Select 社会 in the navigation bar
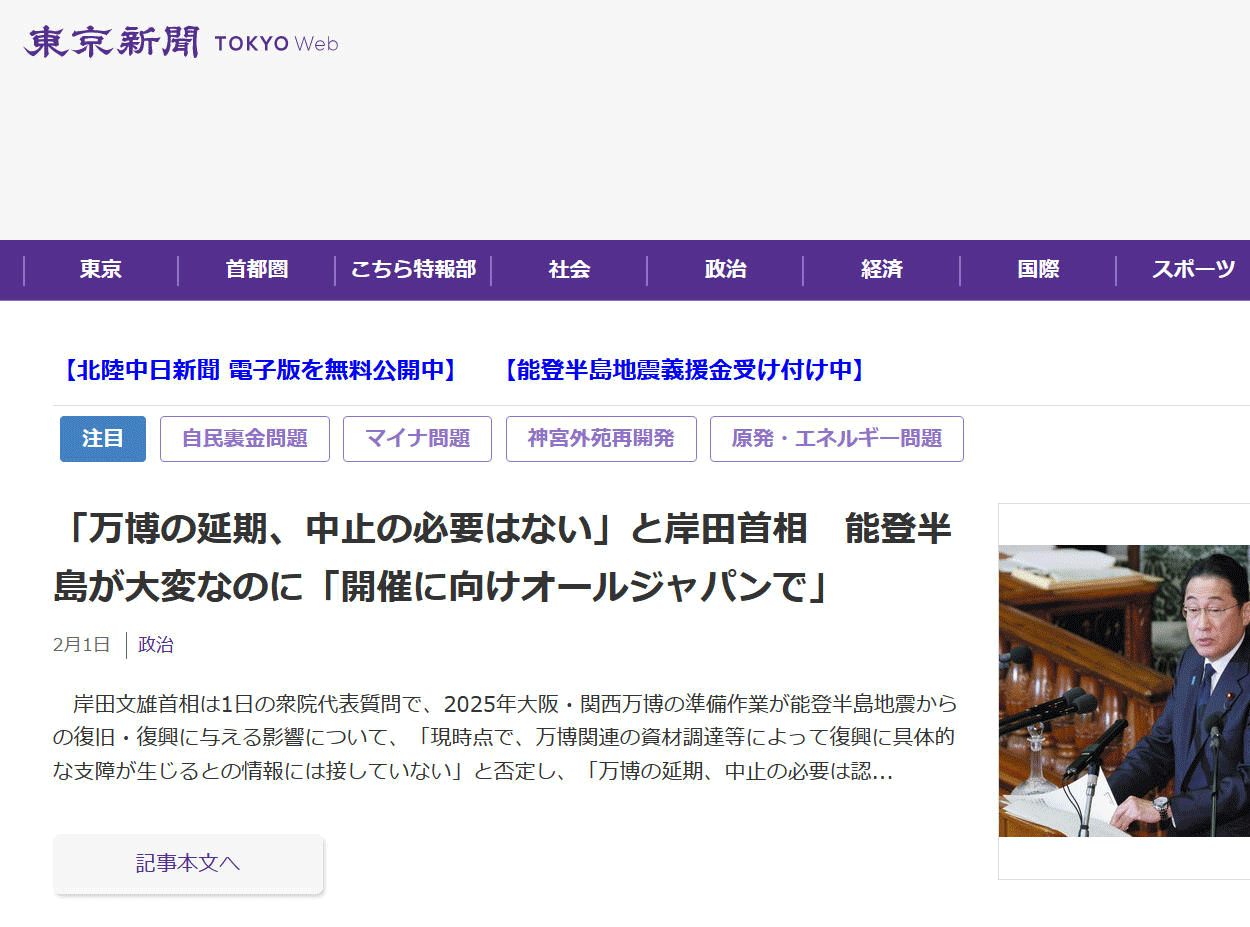Image resolution: width=1250 pixels, height=927 pixels. (x=569, y=270)
